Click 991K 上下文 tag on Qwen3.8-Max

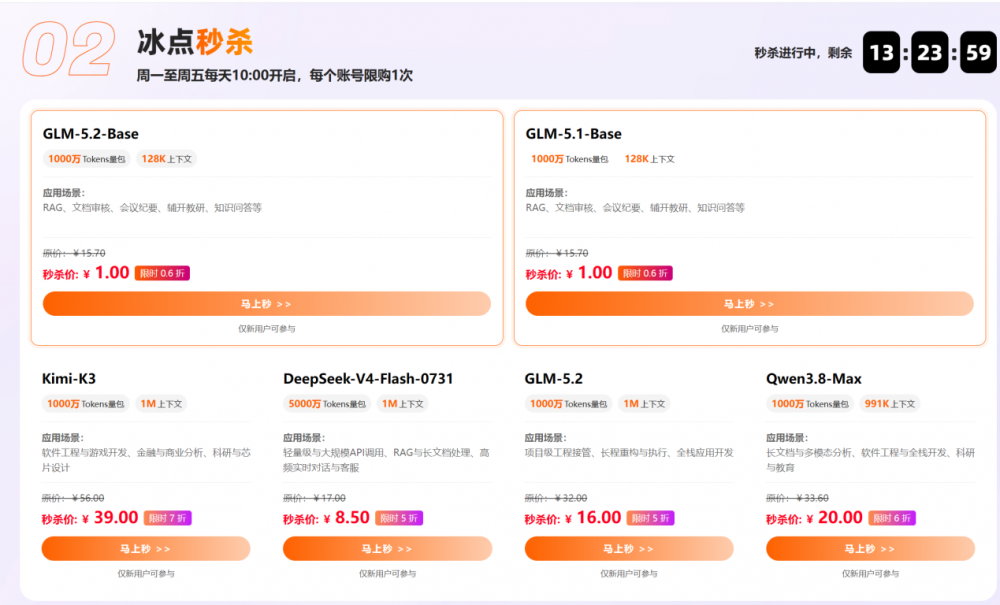click(890, 404)
